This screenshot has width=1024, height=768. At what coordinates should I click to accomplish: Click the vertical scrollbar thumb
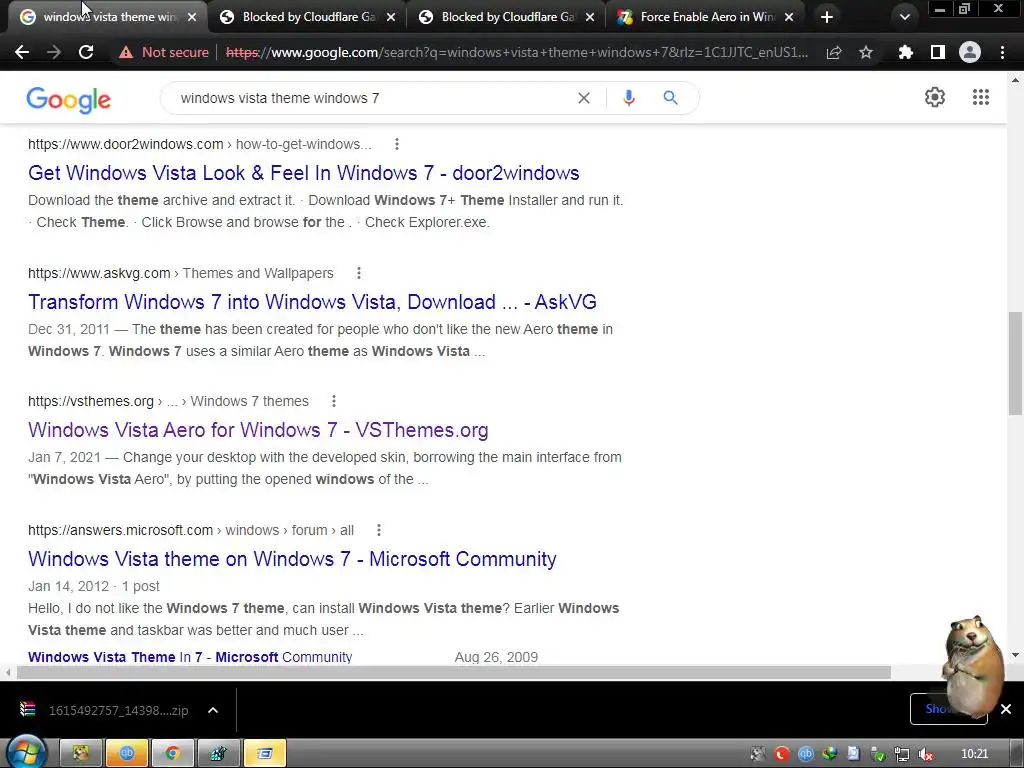point(1015,362)
